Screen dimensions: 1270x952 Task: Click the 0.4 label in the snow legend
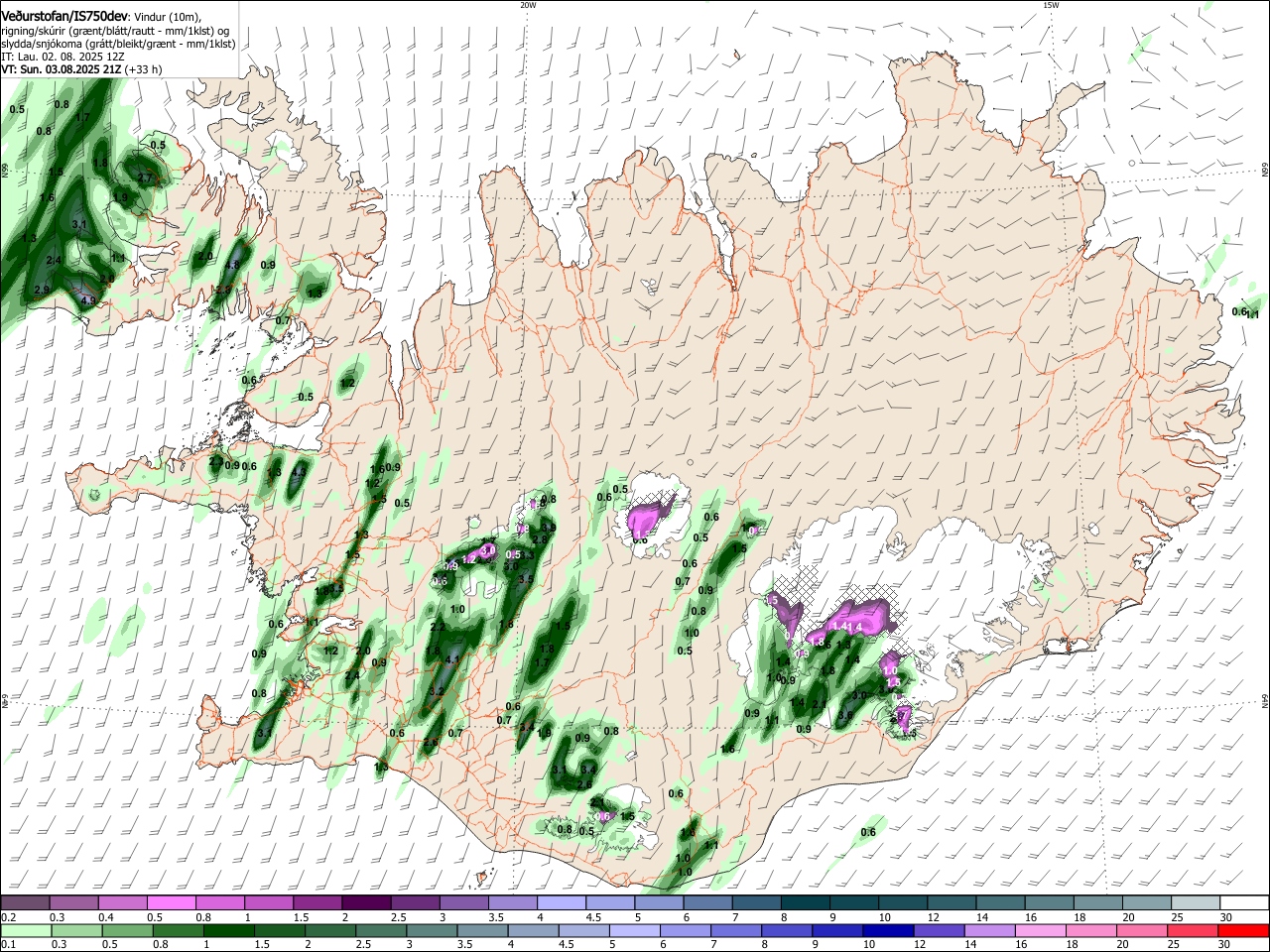click(x=105, y=917)
